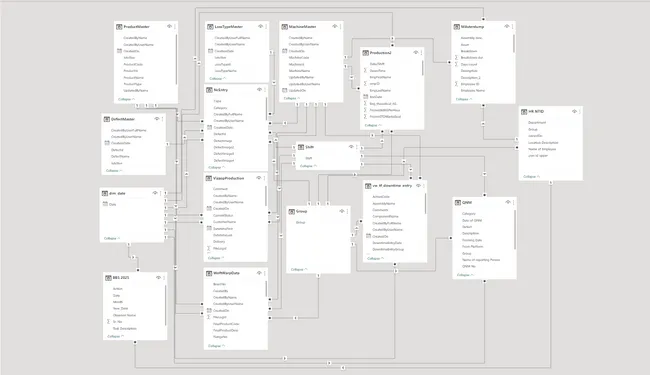The width and height of the screenshot is (650, 375).
Task: Open more options on QNM table
Action: (x=514, y=202)
